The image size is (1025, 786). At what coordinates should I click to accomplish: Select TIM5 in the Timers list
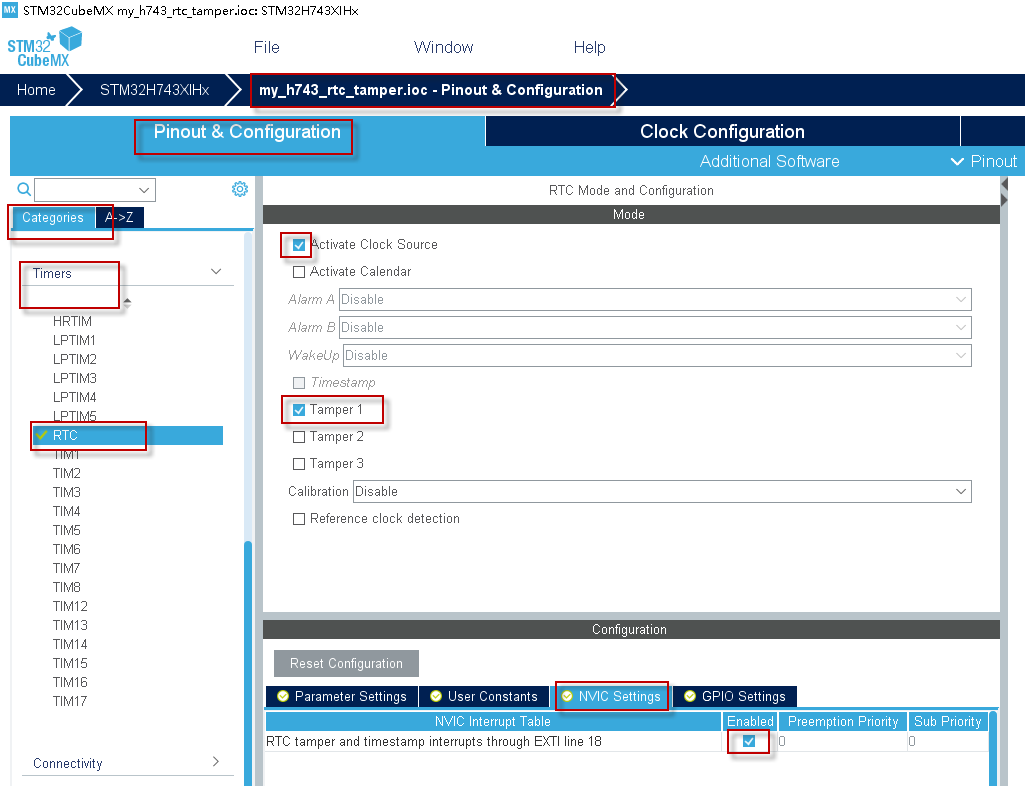(67, 530)
